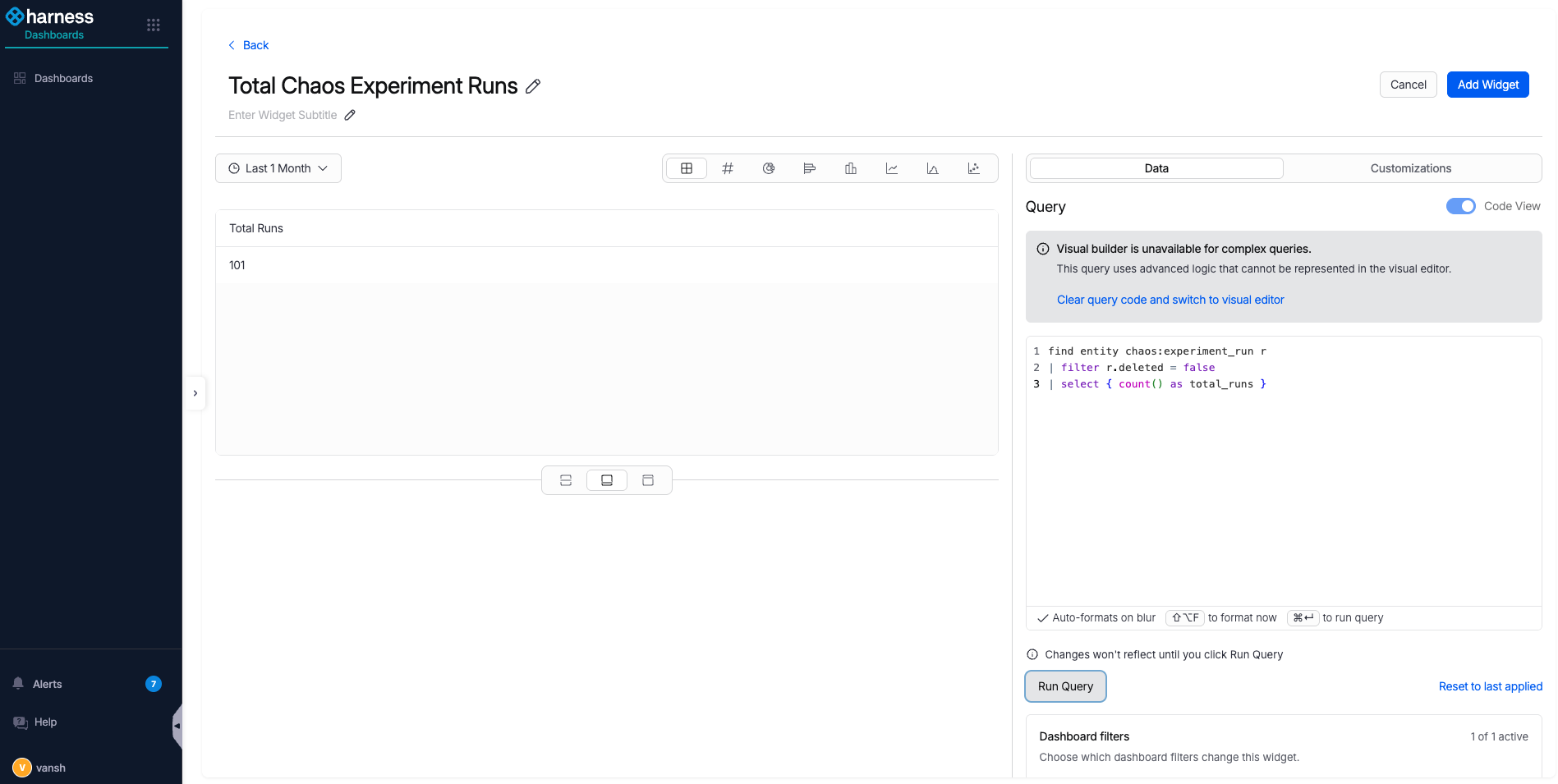Switch to the Customizations tab
Image resolution: width=1558 pixels, height=784 pixels.
click(x=1410, y=168)
